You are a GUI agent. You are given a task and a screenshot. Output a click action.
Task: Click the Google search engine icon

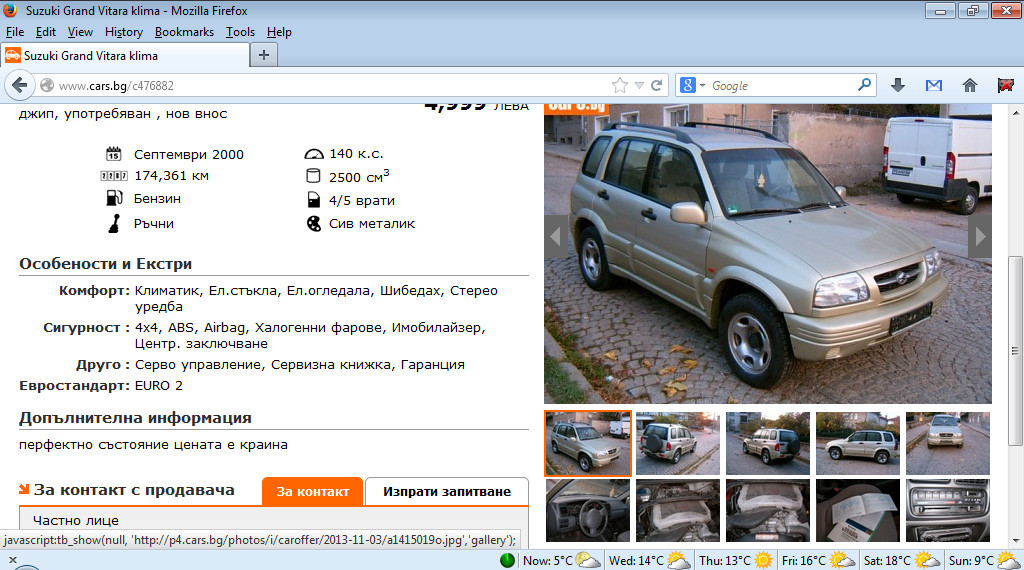pyautogui.click(x=688, y=86)
